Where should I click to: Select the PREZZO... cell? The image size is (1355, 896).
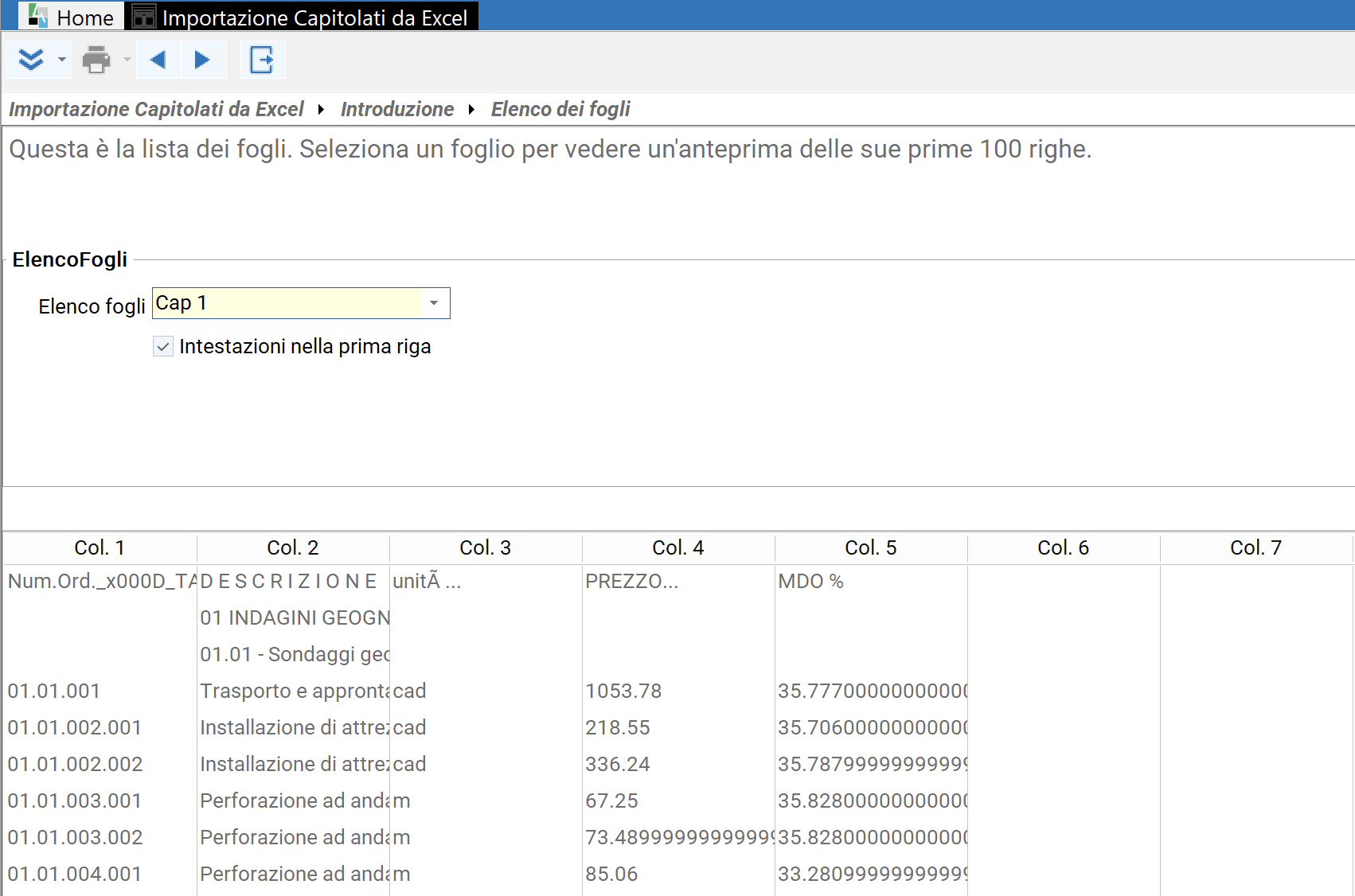pyautogui.click(x=678, y=581)
